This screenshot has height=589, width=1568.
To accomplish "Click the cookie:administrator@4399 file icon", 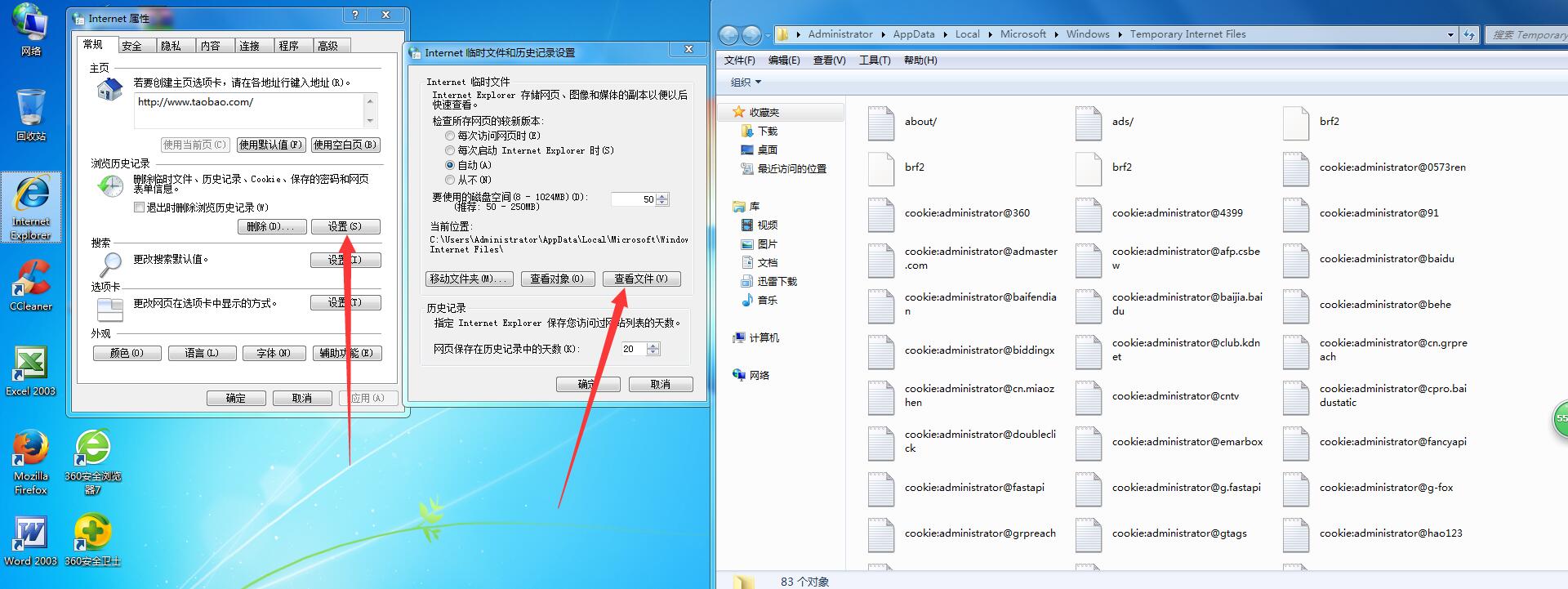I will 1089,214.
